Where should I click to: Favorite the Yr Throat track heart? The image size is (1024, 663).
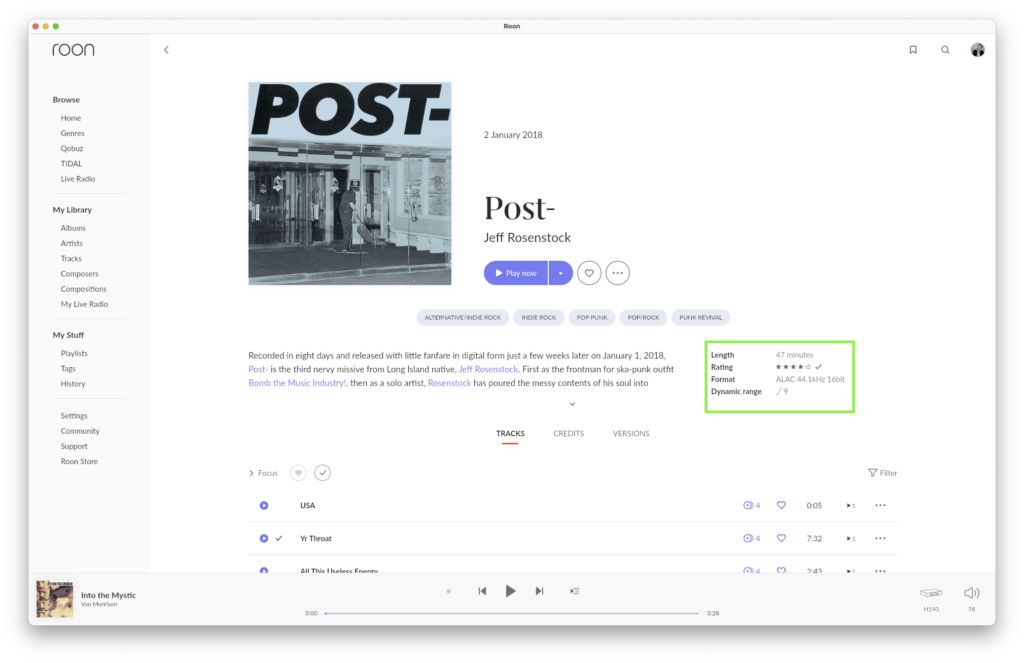coord(781,538)
